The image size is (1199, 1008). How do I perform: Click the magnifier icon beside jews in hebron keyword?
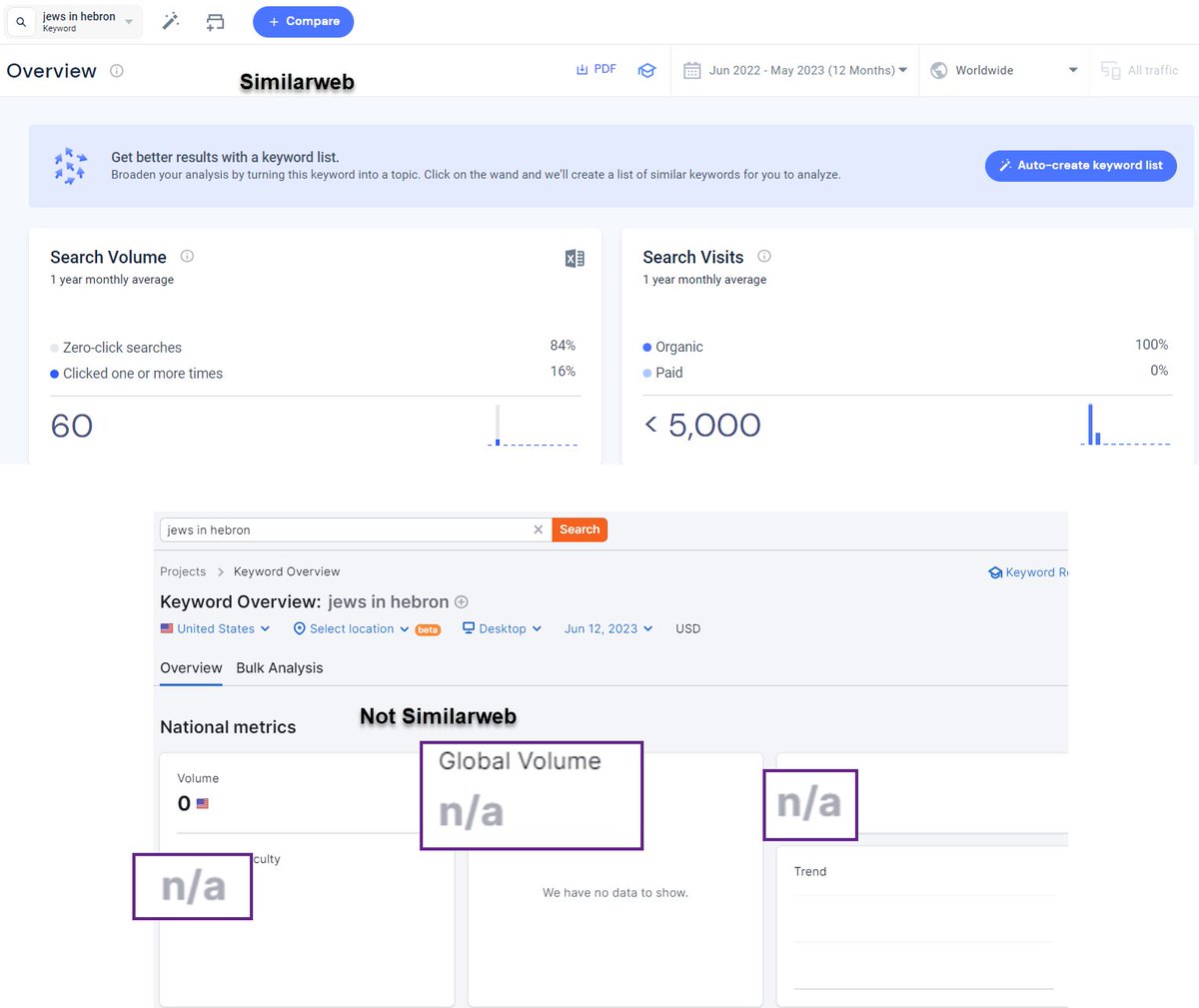pyautogui.click(x=21, y=22)
